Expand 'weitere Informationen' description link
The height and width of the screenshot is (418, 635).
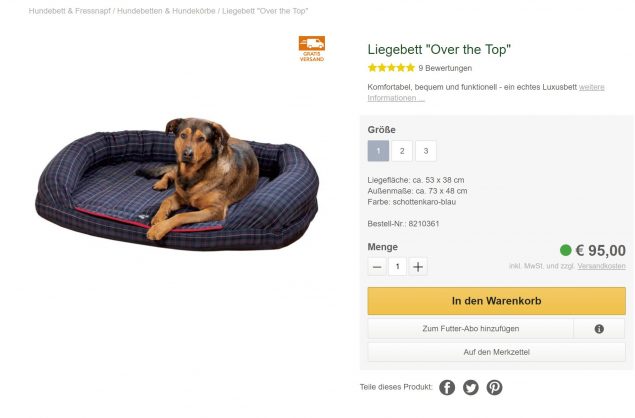coord(486,92)
